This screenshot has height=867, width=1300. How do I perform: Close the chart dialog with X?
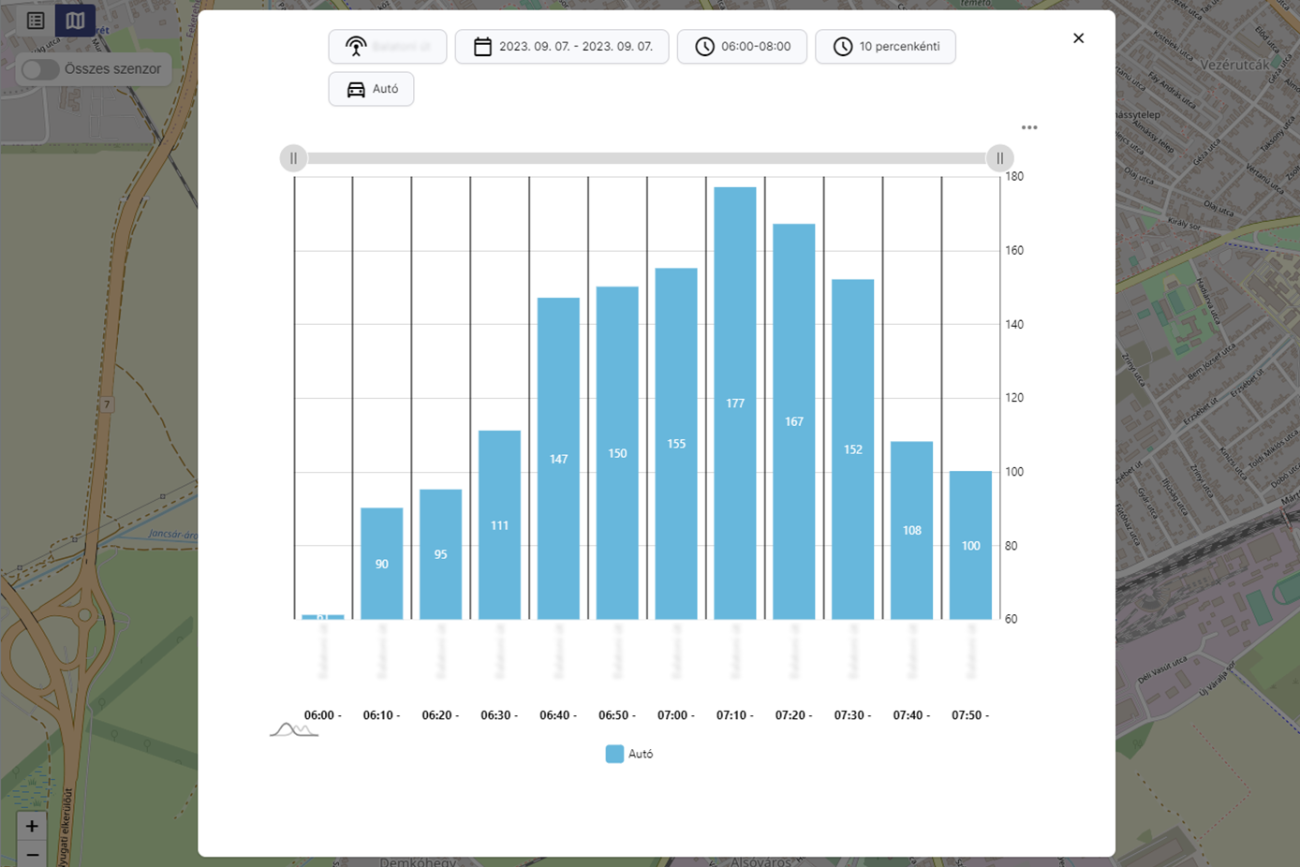pos(1078,38)
